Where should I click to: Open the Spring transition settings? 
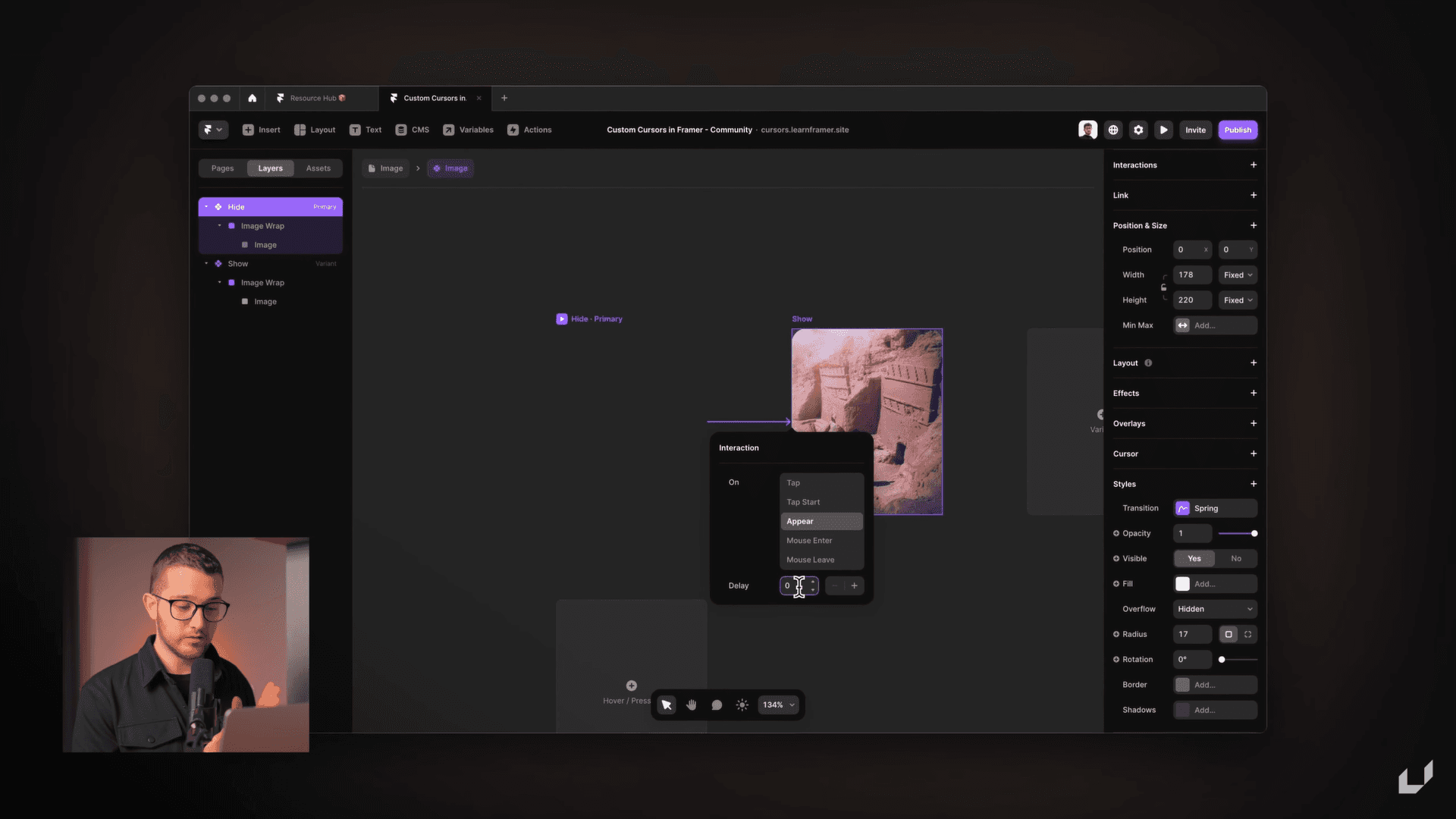(1216, 509)
